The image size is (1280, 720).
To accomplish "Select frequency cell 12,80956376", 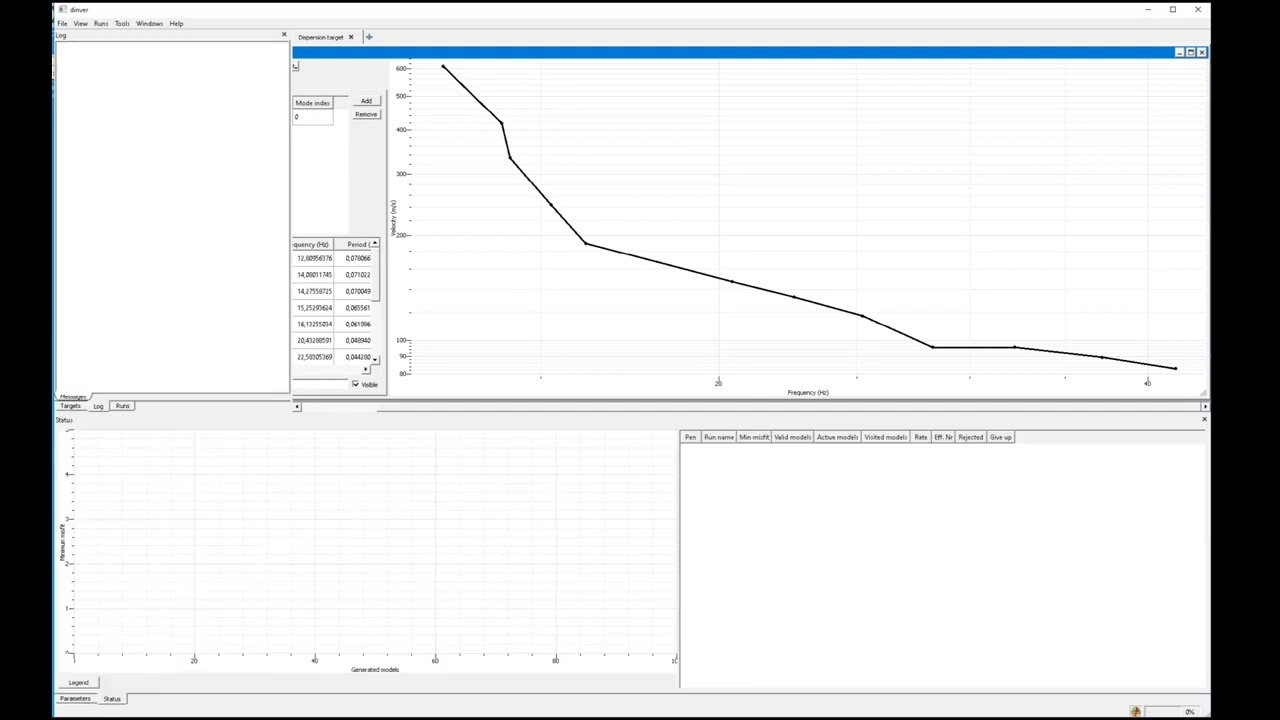I will coord(313,258).
